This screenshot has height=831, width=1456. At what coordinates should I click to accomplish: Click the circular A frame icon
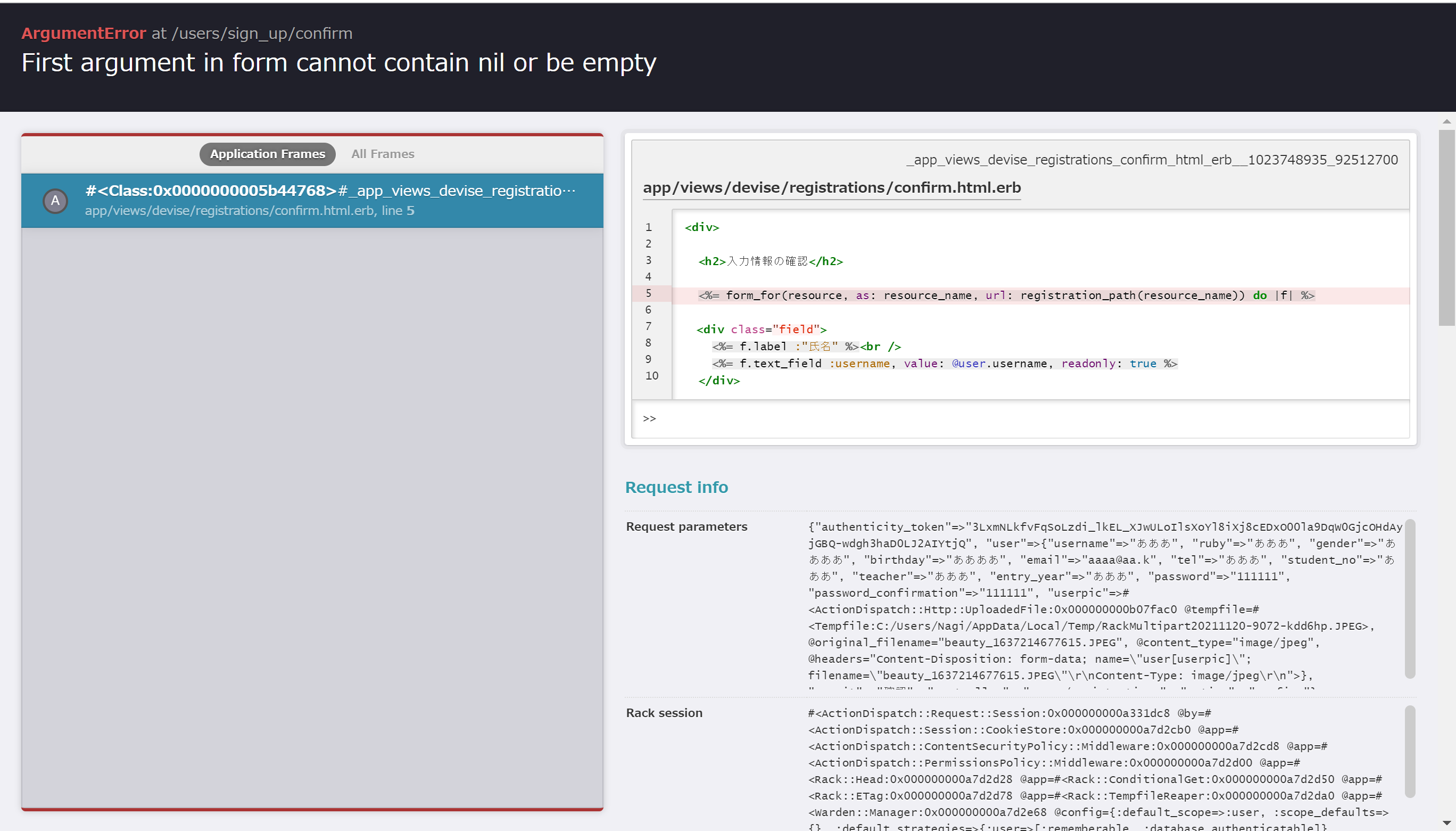coord(55,201)
